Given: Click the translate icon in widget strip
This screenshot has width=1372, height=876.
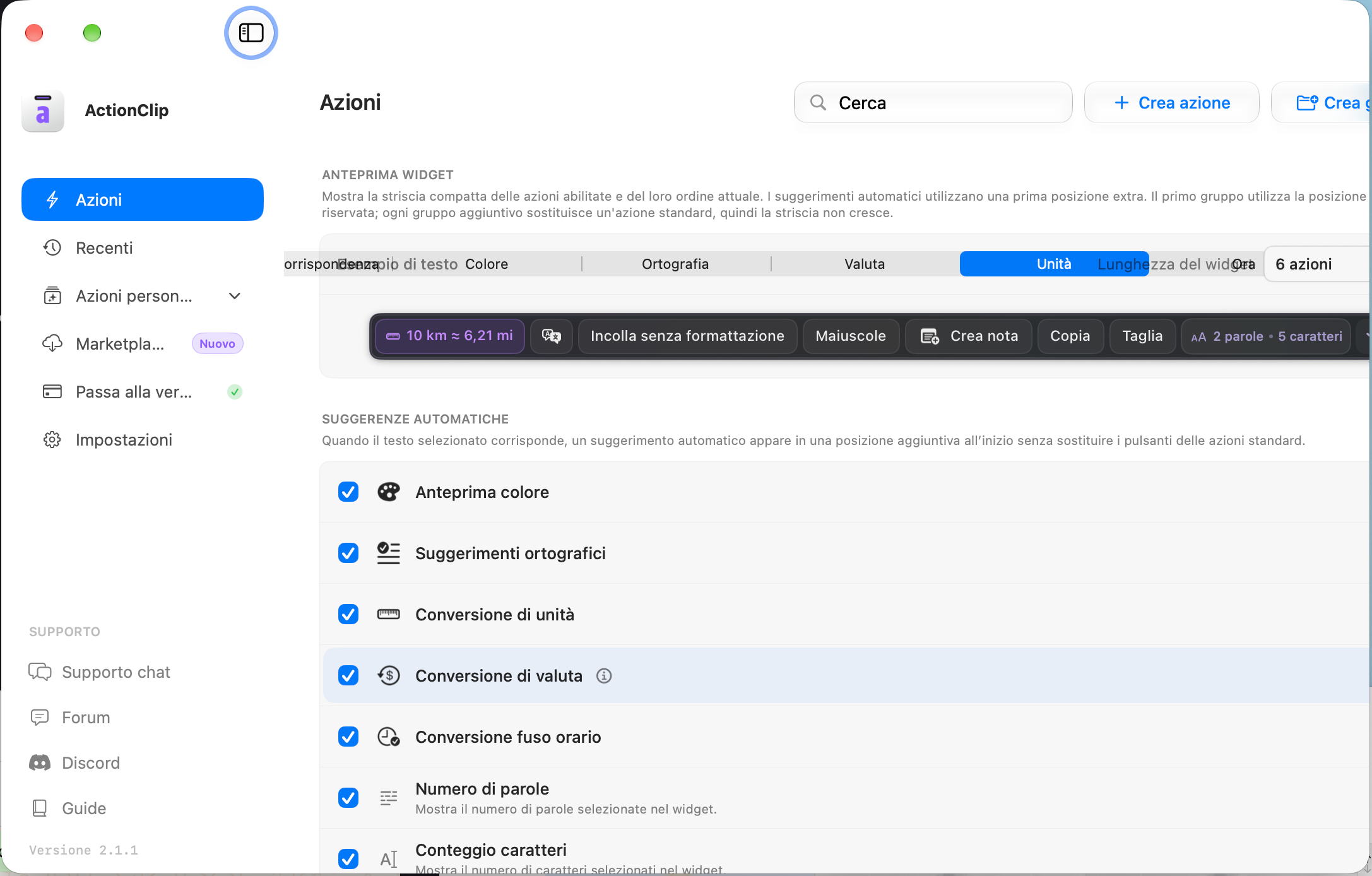Looking at the screenshot, I should tap(551, 336).
